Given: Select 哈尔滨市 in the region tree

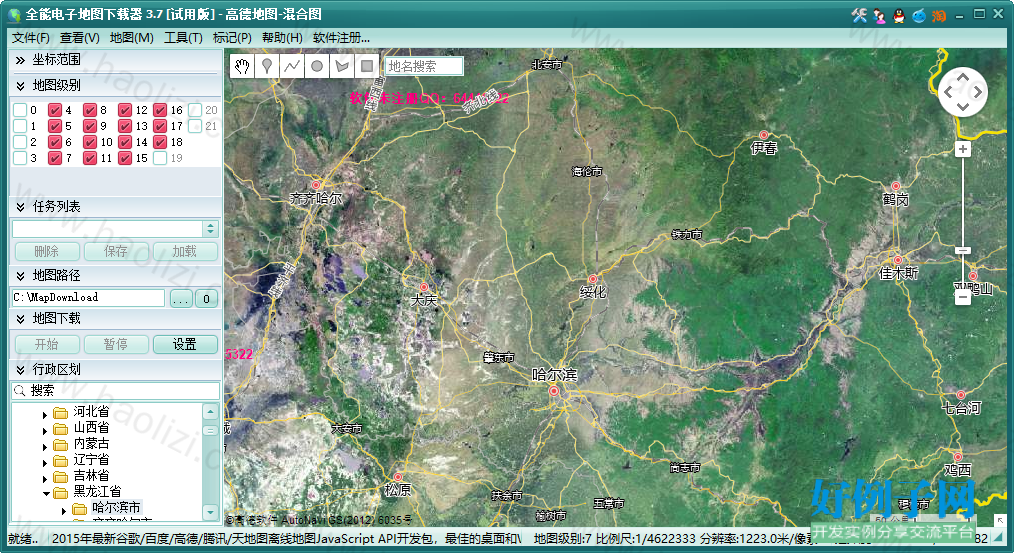Looking at the screenshot, I should pos(116,508).
